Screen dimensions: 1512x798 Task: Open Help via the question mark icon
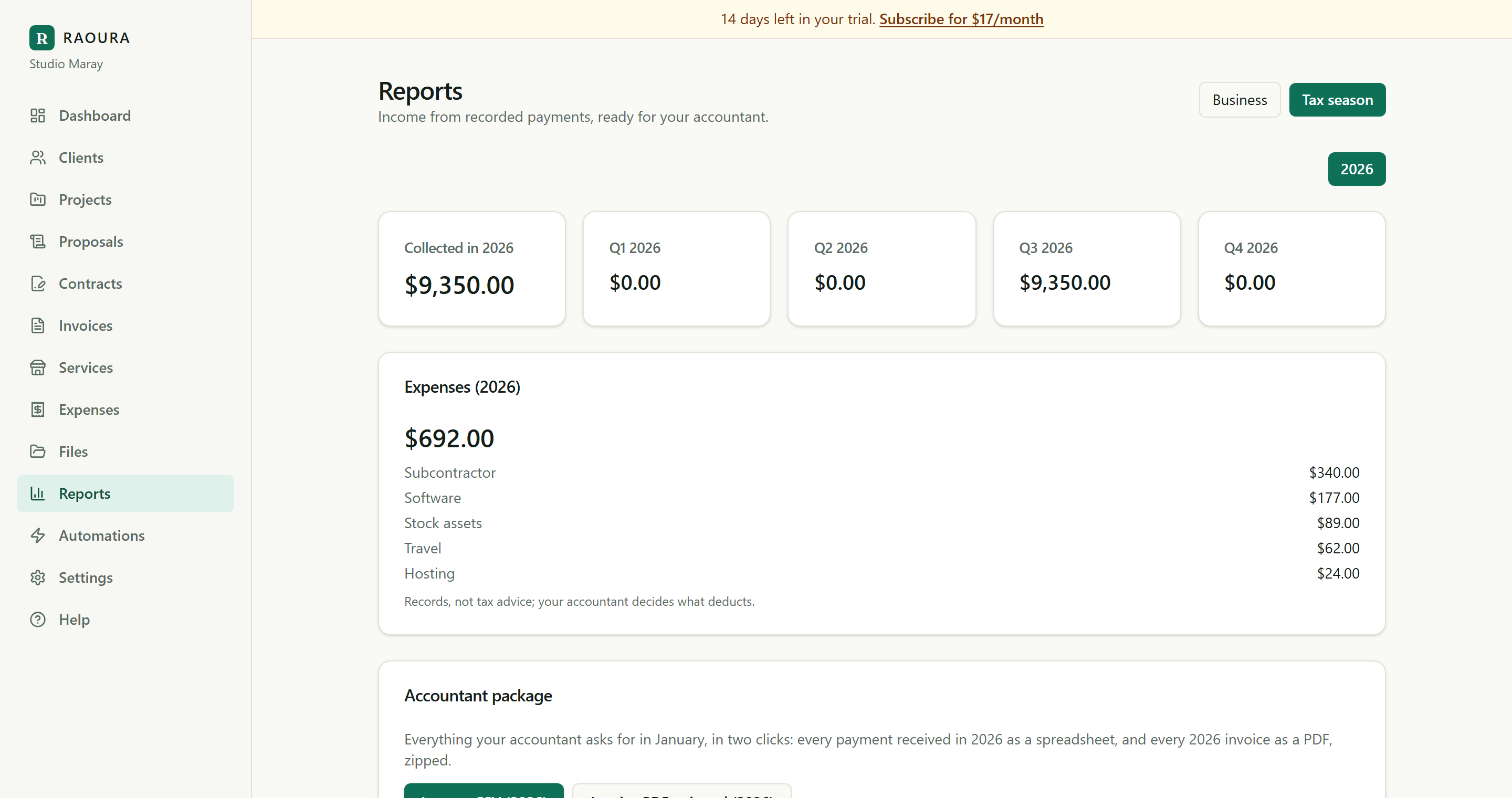pos(38,619)
